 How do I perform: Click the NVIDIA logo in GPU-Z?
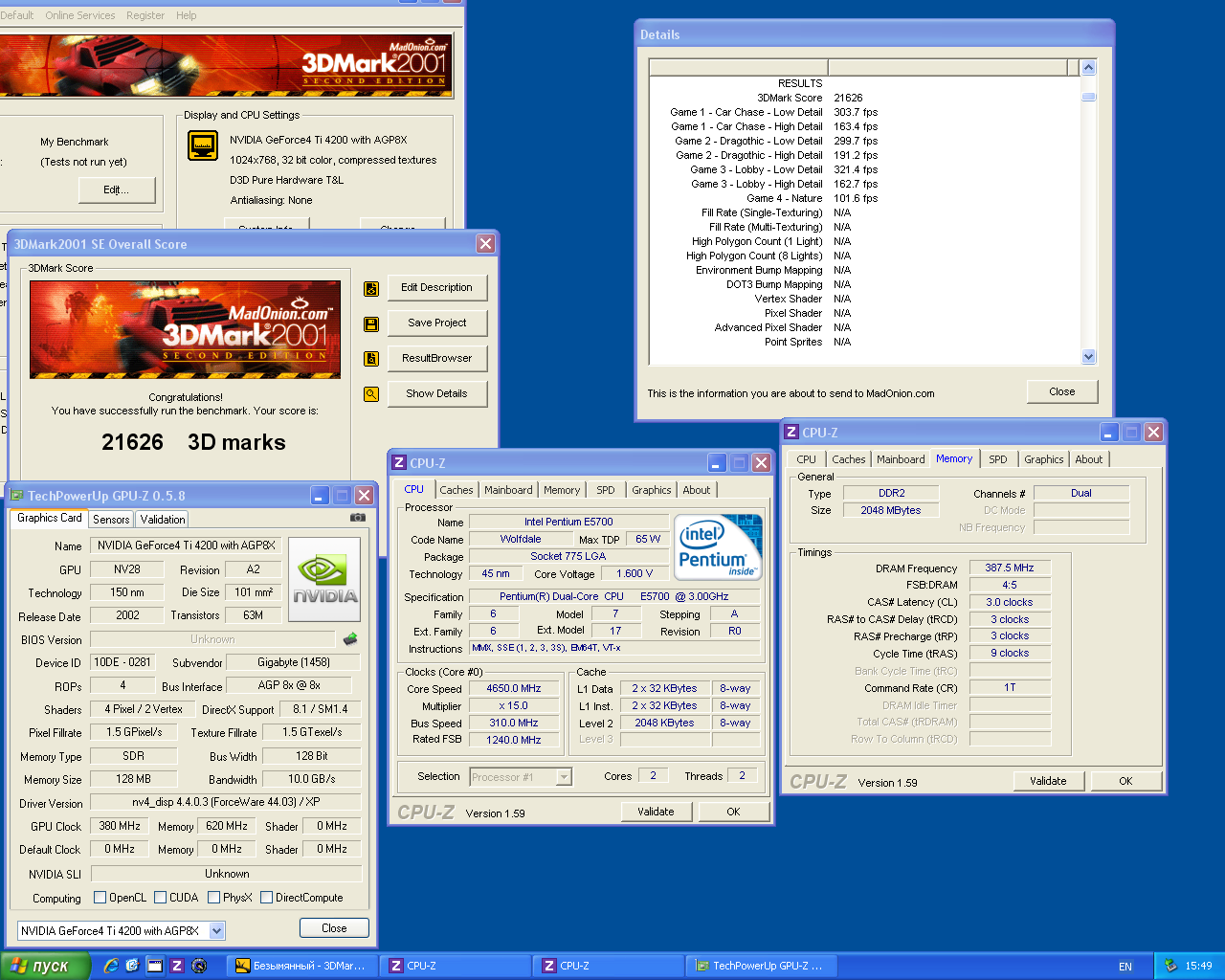pos(324,578)
